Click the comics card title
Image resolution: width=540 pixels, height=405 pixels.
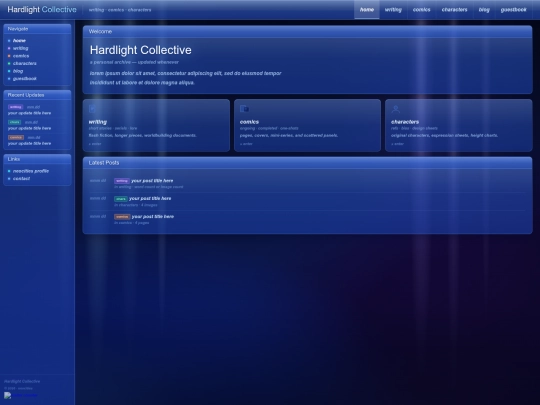click(249, 122)
